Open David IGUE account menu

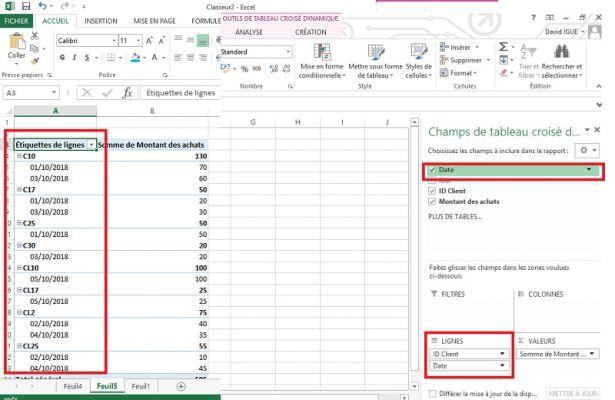click(564, 32)
